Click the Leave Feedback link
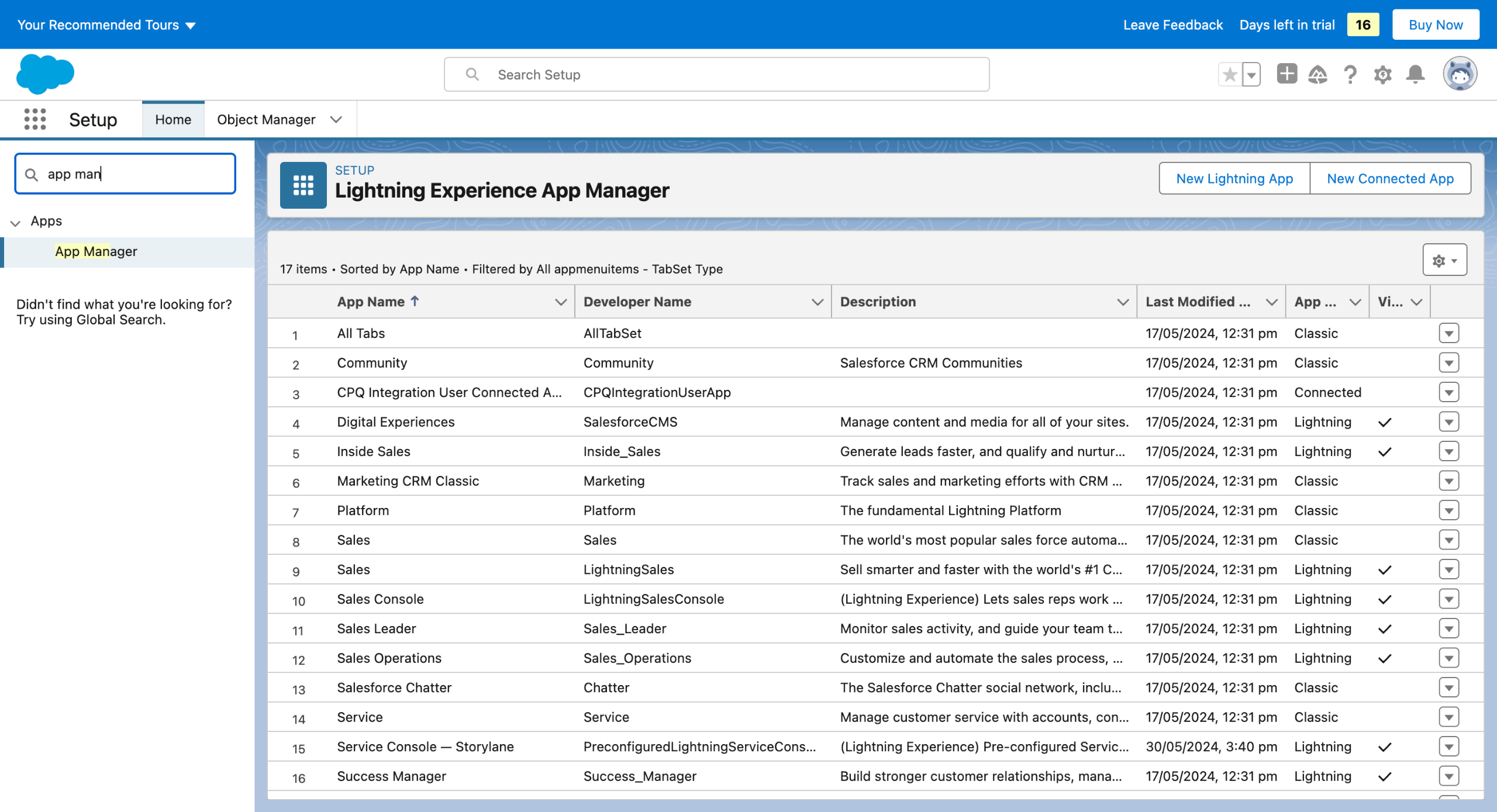Viewport: 1497px width, 812px height. point(1172,25)
